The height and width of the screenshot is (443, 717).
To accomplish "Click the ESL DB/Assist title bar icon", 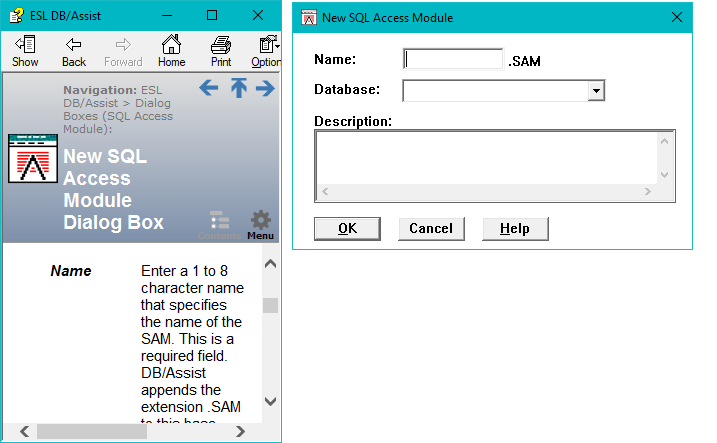I will (x=16, y=16).
